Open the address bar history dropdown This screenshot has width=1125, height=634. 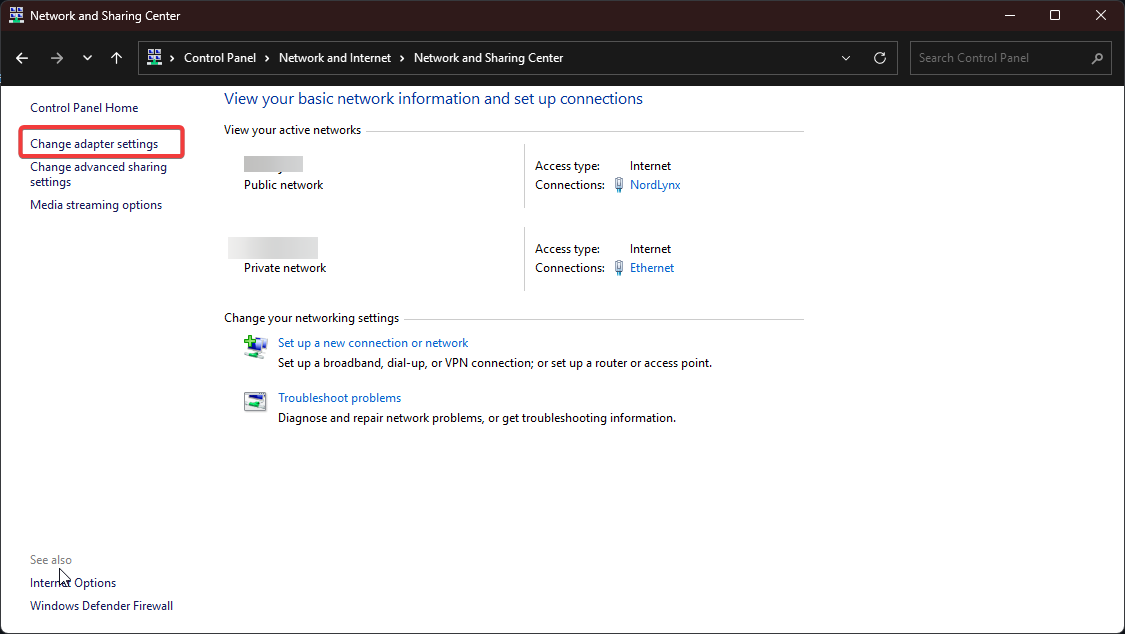click(845, 58)
